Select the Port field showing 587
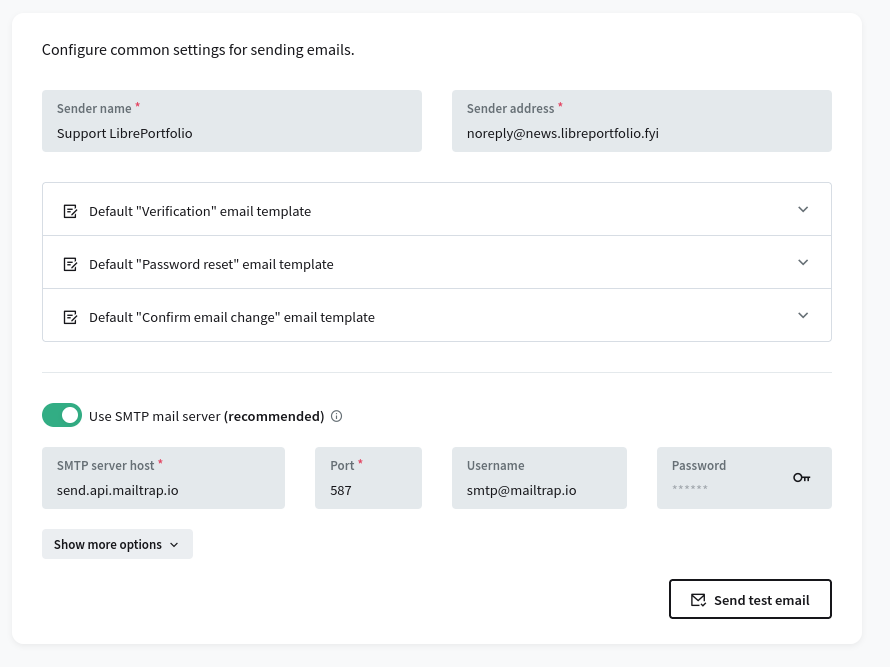 (x=368, y=490)
